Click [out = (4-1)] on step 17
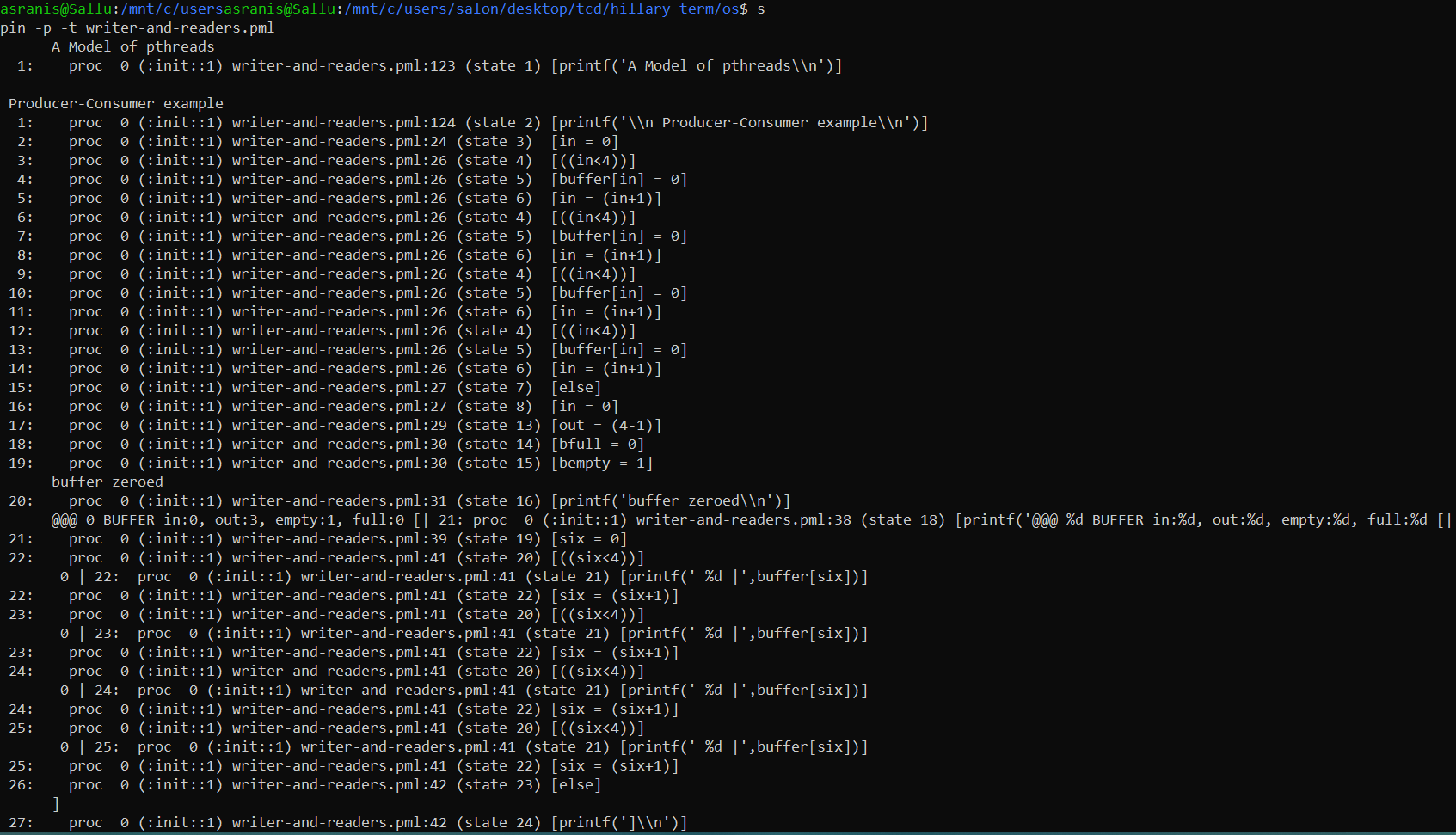 605,425
